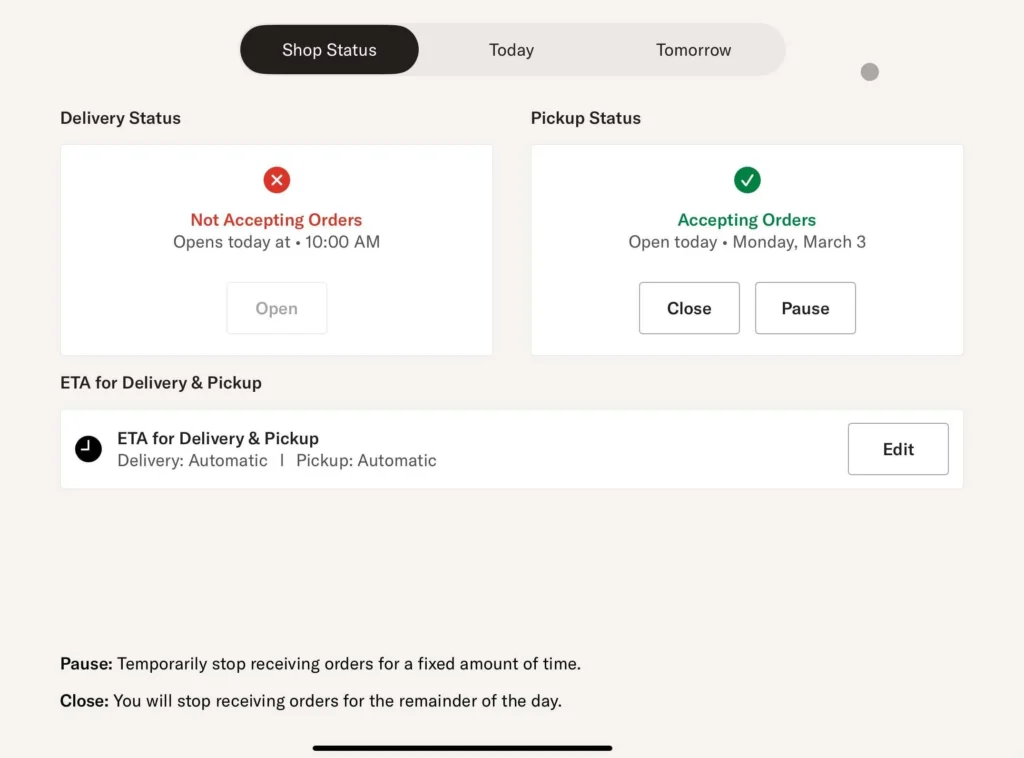The image size is (1024, 758).
Task: Select the Tomorrow tab
Action: tap(693, 50)
